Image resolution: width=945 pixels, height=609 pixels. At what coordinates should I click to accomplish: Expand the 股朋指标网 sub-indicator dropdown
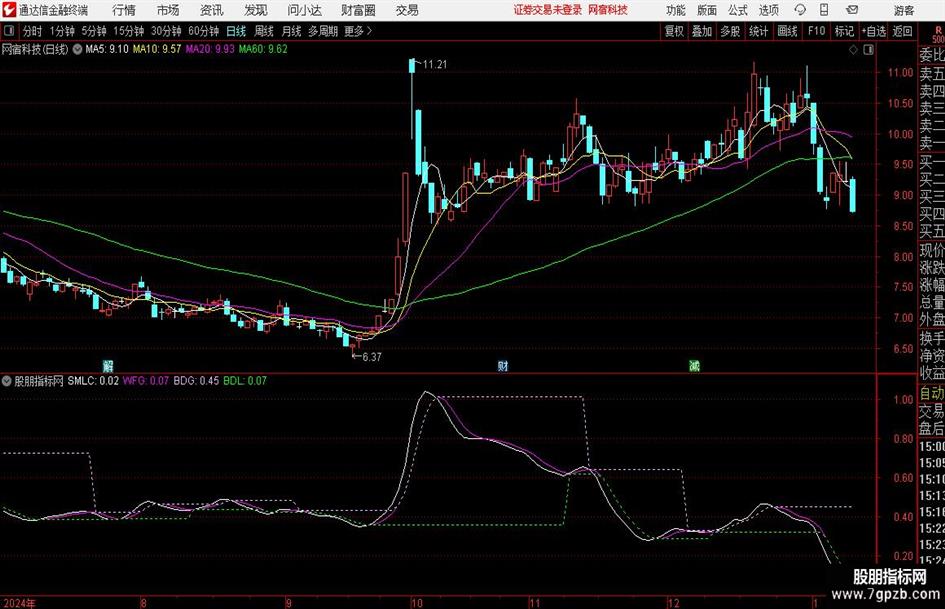pyautogui.click(x=7, y=381)
